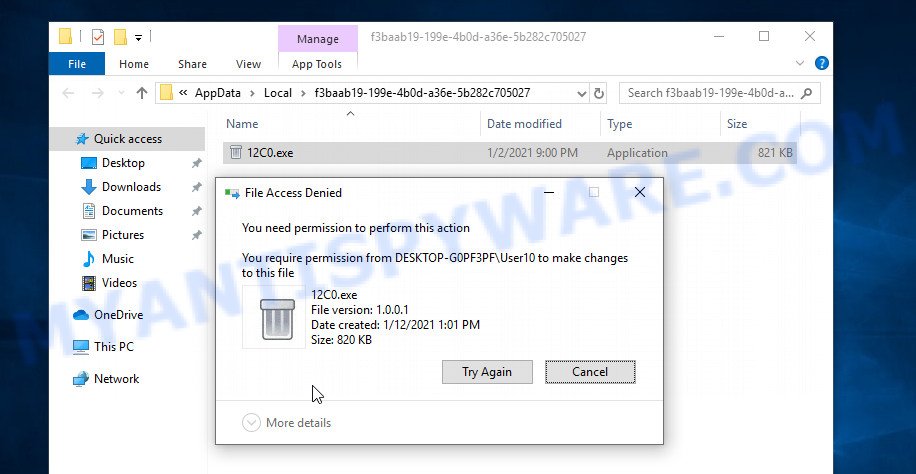Select Quick access in navigation pane
The width and height of the screenshot is (916, 474).
(x=127, y=139)
